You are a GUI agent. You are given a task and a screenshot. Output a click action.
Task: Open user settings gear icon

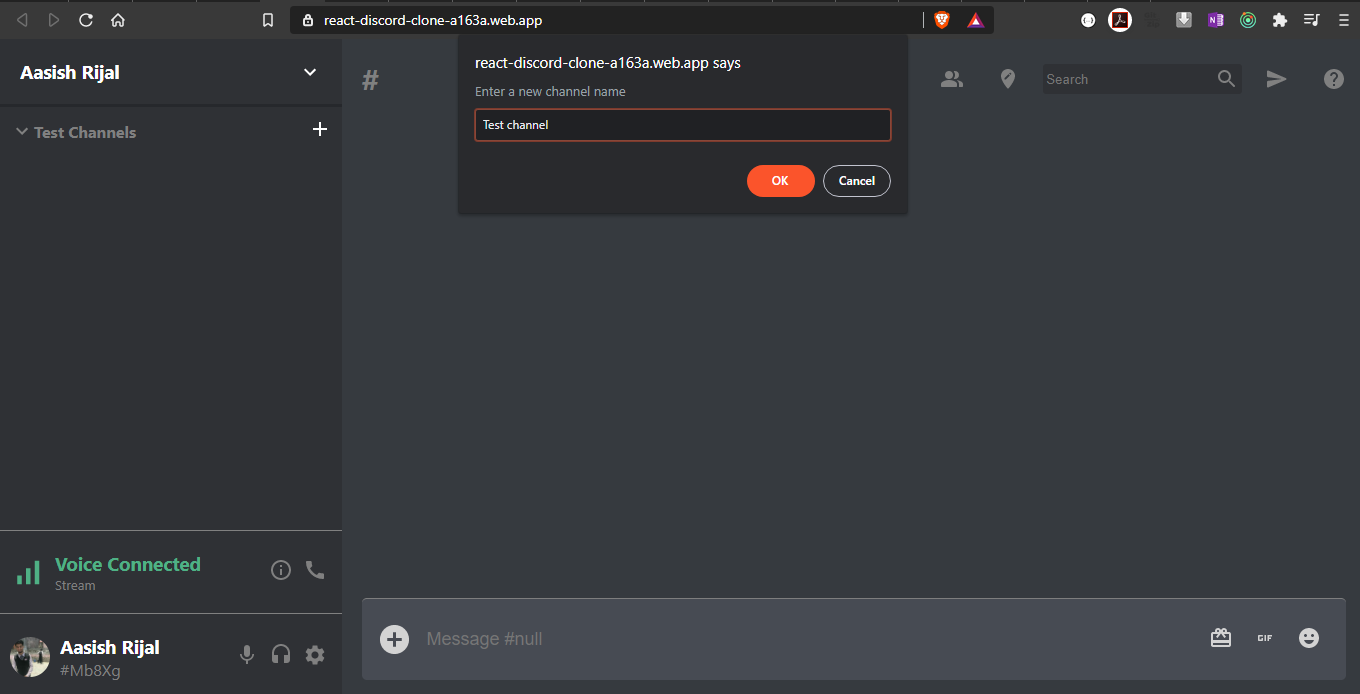click(315, 655)
